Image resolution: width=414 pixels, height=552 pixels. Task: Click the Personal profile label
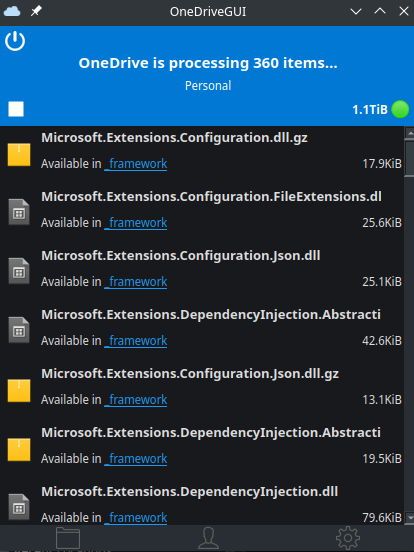(x=208, y=86)
